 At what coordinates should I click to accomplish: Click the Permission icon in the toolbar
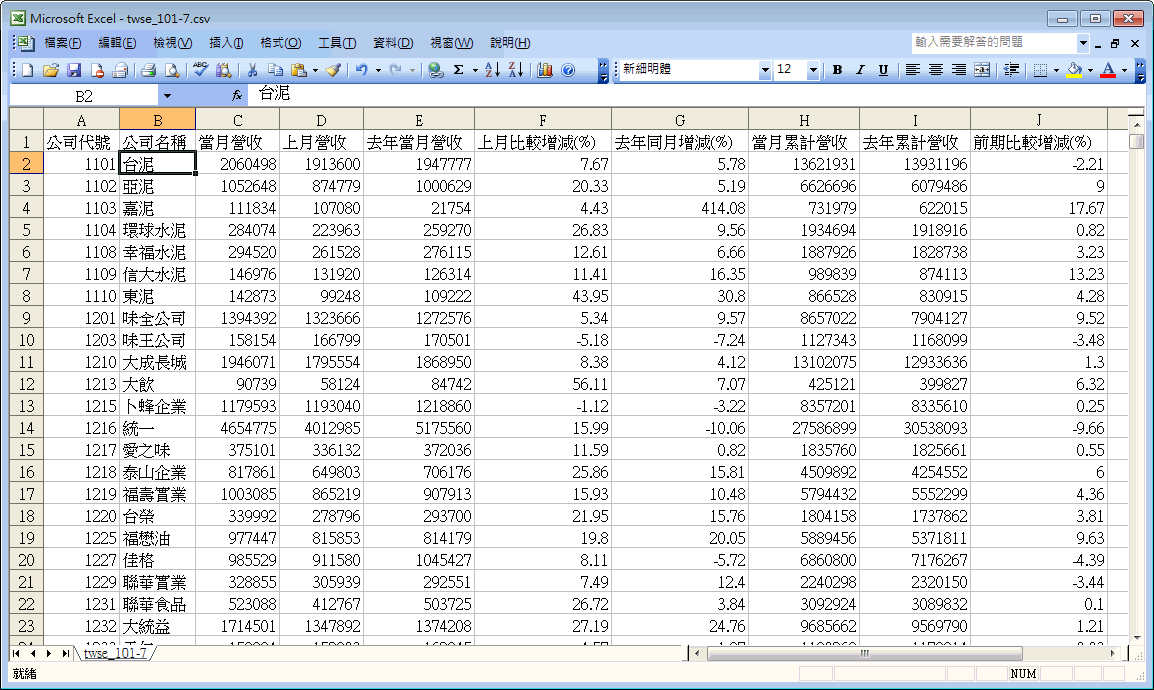[96, 70]
